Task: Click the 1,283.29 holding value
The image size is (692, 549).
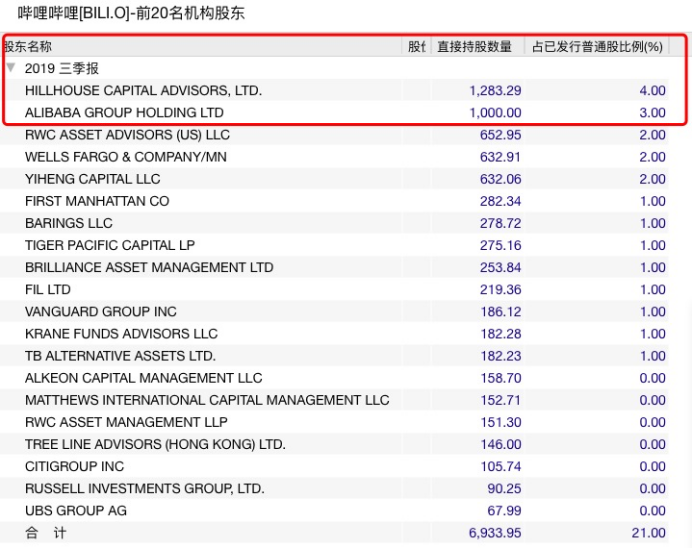Action: pos(495,90)
